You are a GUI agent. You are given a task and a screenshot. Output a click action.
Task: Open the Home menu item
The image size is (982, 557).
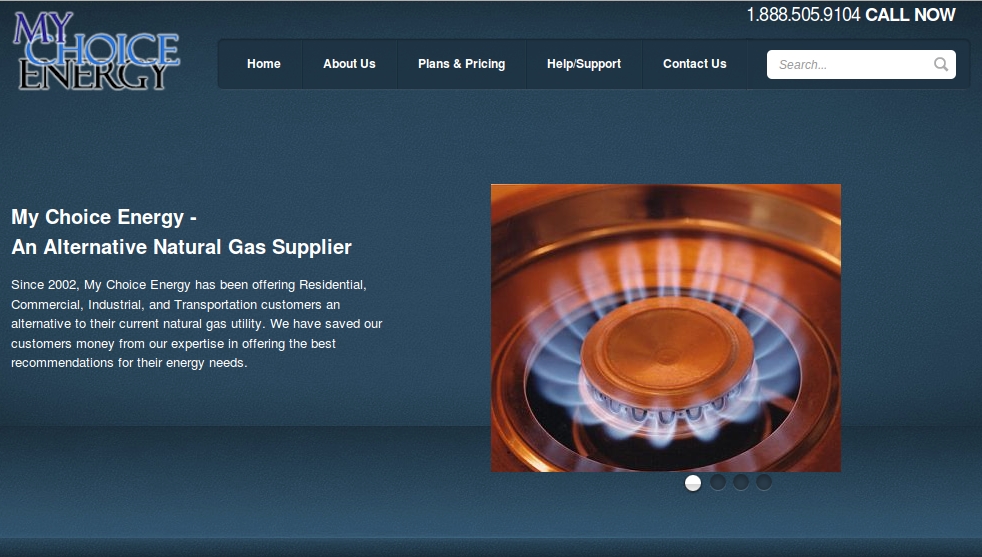264,64
